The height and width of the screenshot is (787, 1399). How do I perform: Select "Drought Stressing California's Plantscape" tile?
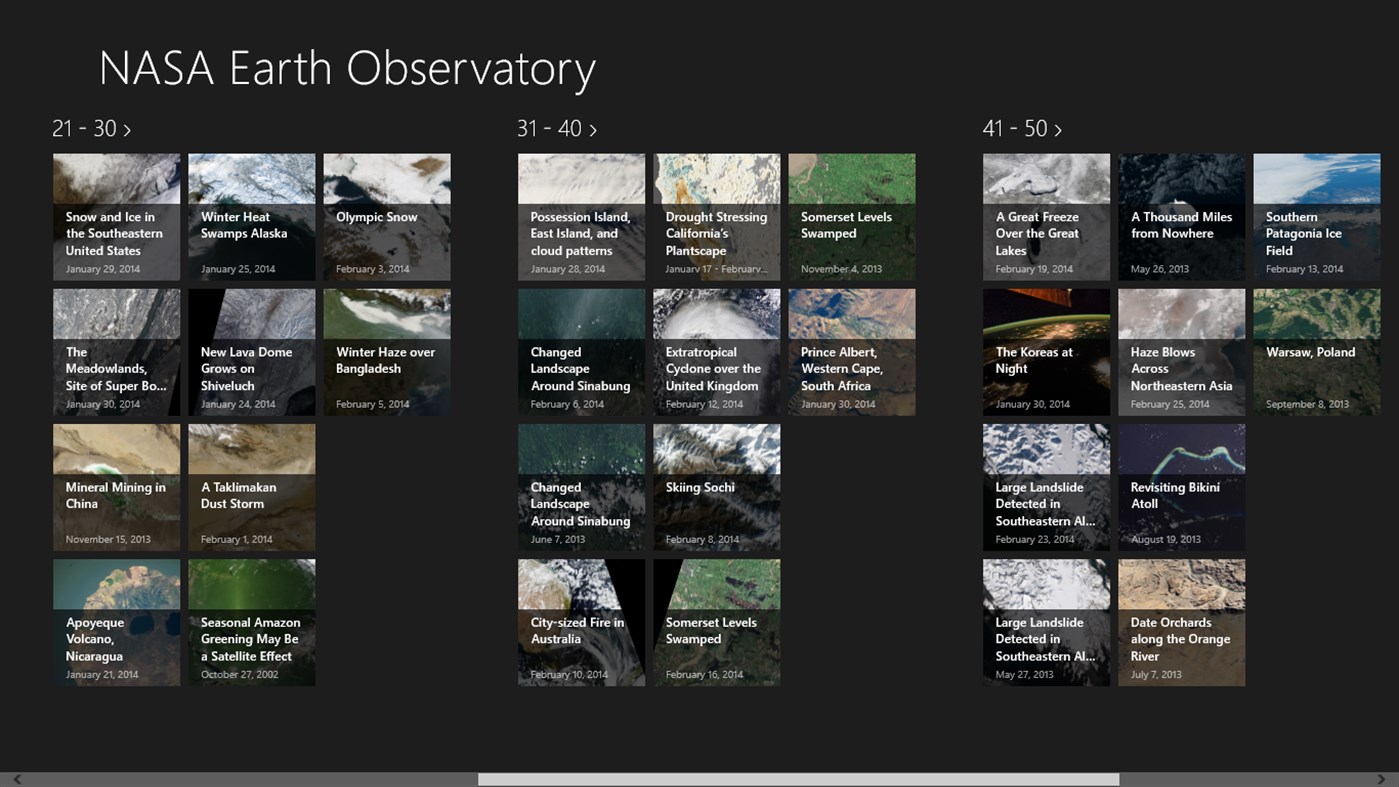click(716, 216)
